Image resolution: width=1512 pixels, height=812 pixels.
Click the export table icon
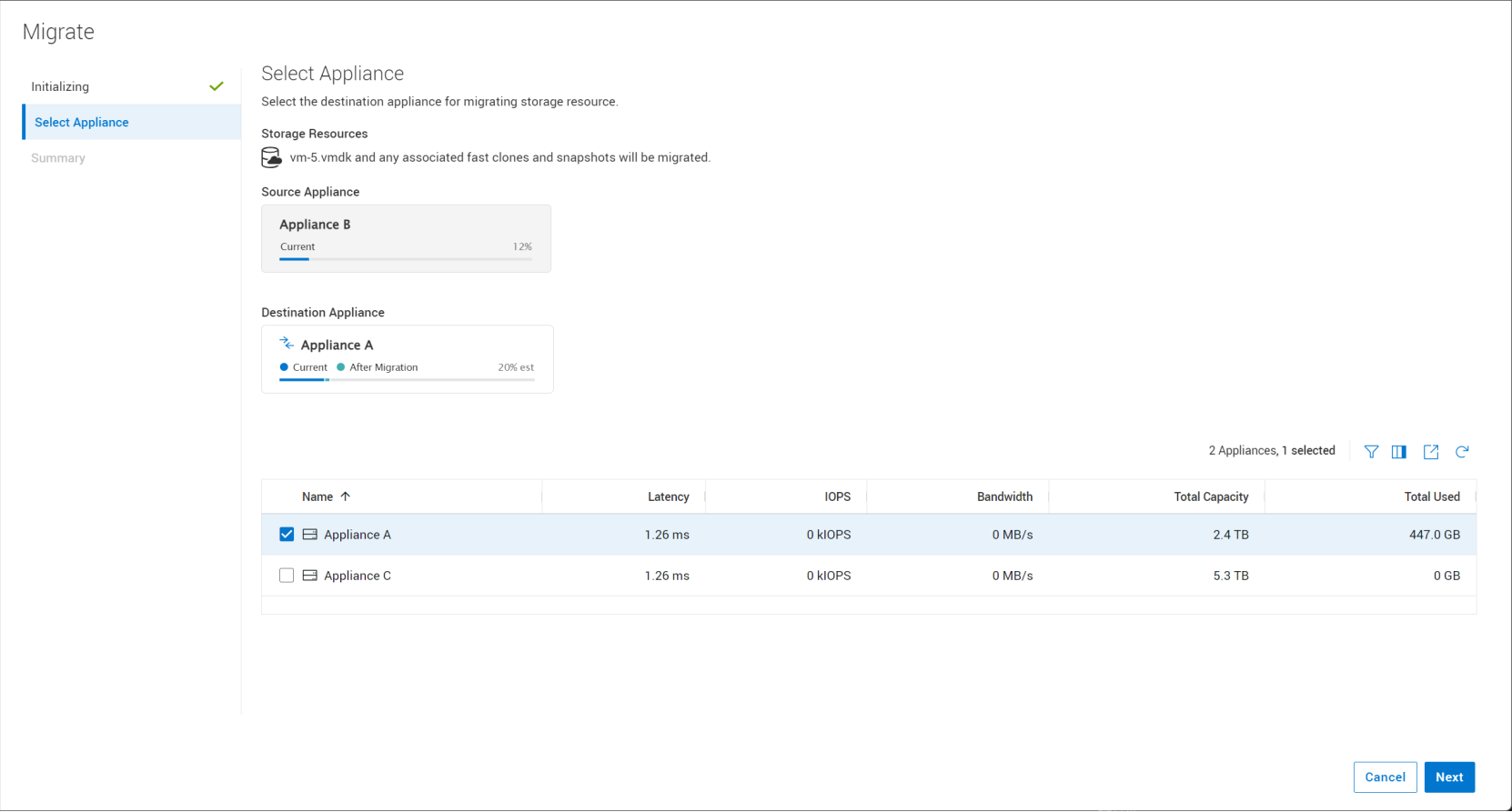[x=1431, y=452]
